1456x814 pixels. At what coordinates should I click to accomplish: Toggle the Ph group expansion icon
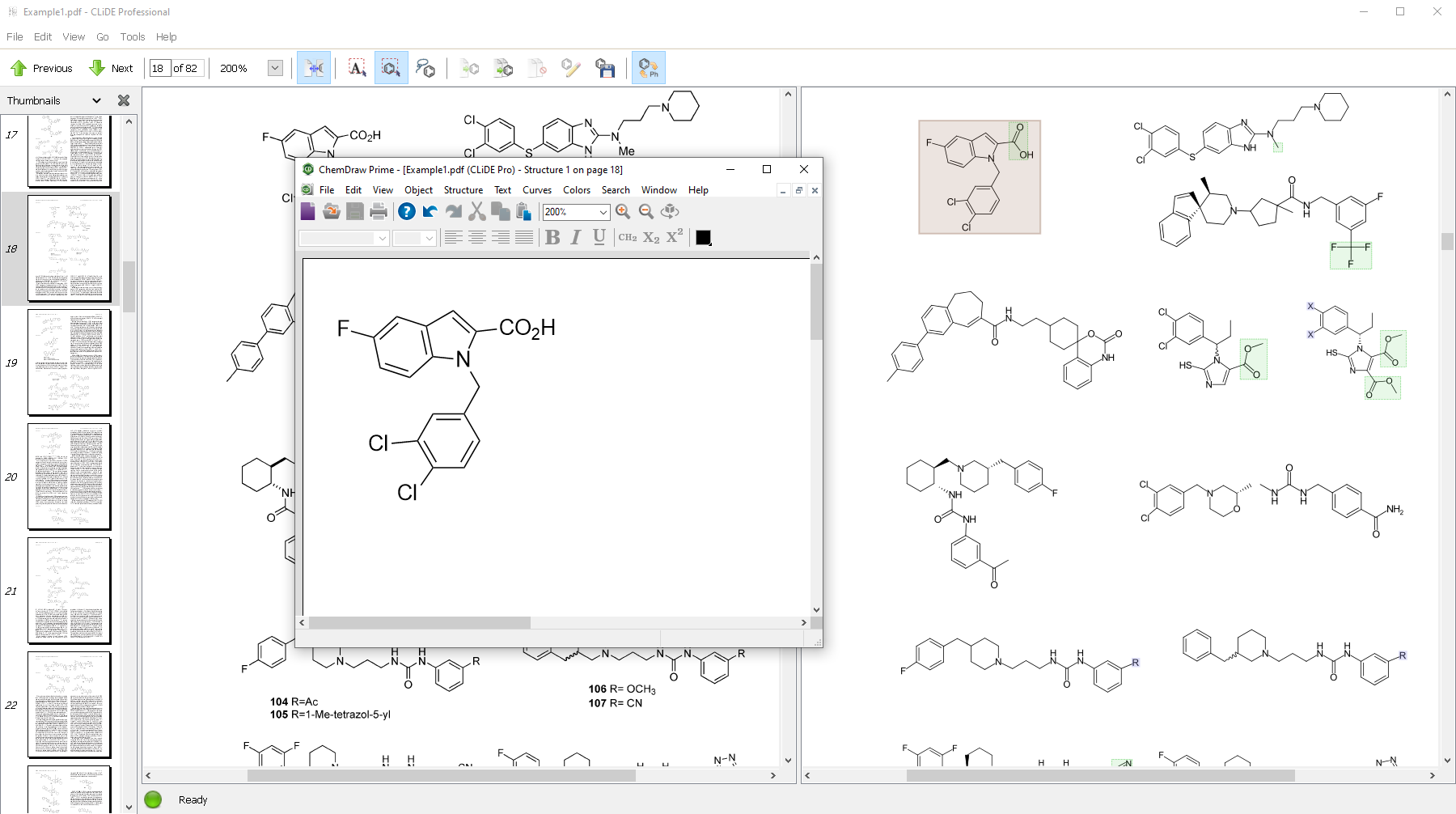(649, 68)
